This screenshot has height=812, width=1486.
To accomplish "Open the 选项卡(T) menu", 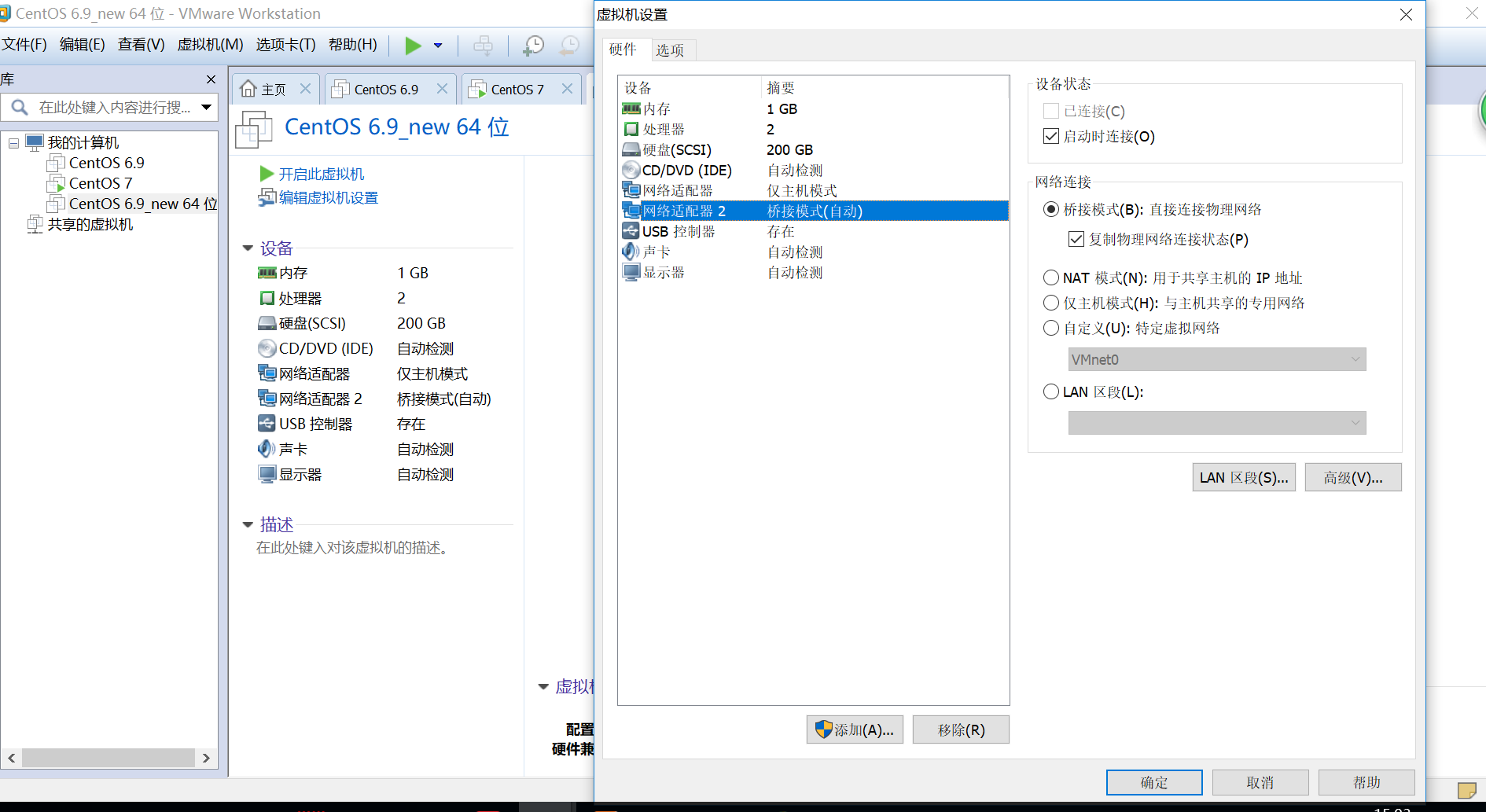I will pyautogui.click(x=285, y=45).
